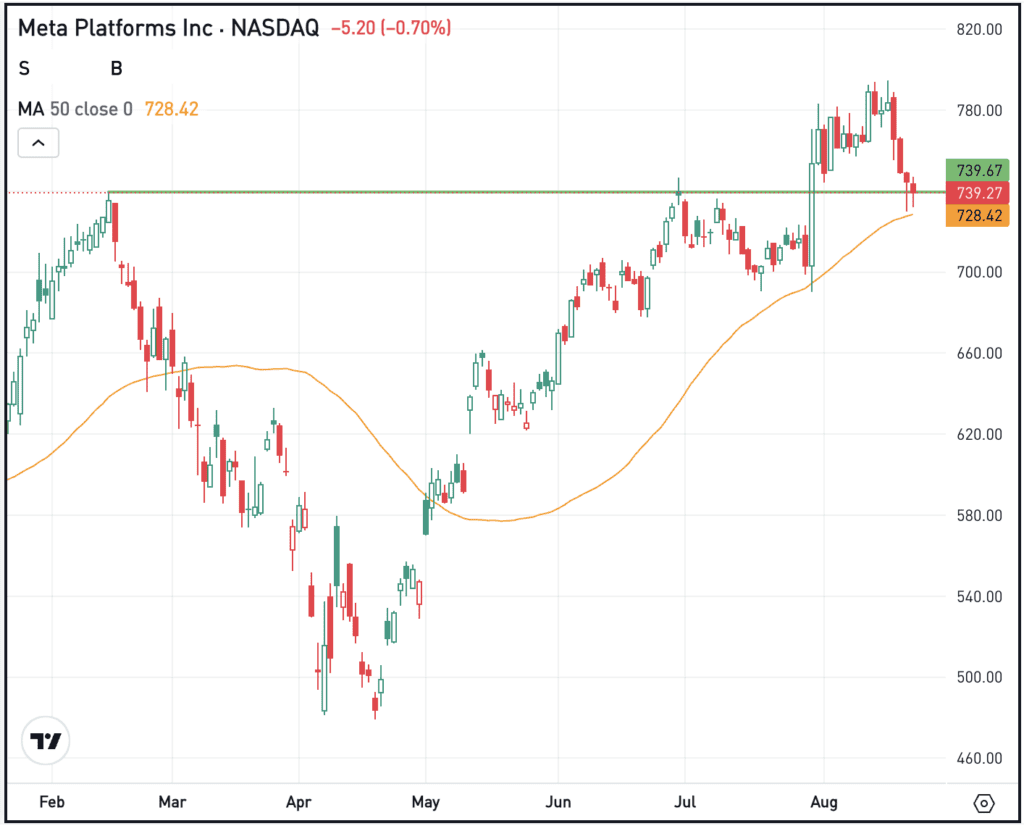The width and height of the screenshot is (1024, 826).
Task: Click the 500.00 price axis label
Action: click(x=979, y=677)
